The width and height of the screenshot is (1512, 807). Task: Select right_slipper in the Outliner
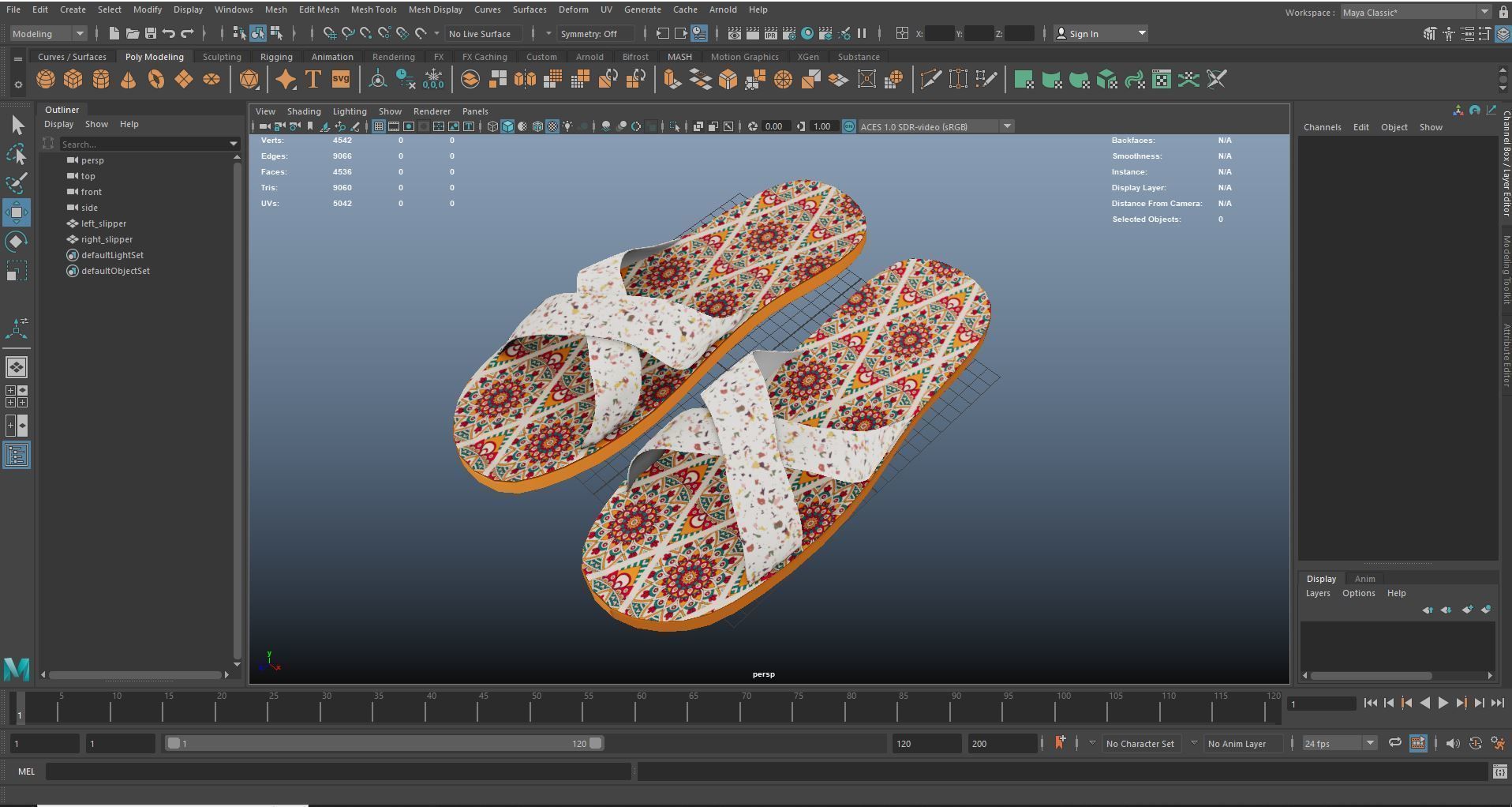107,239
